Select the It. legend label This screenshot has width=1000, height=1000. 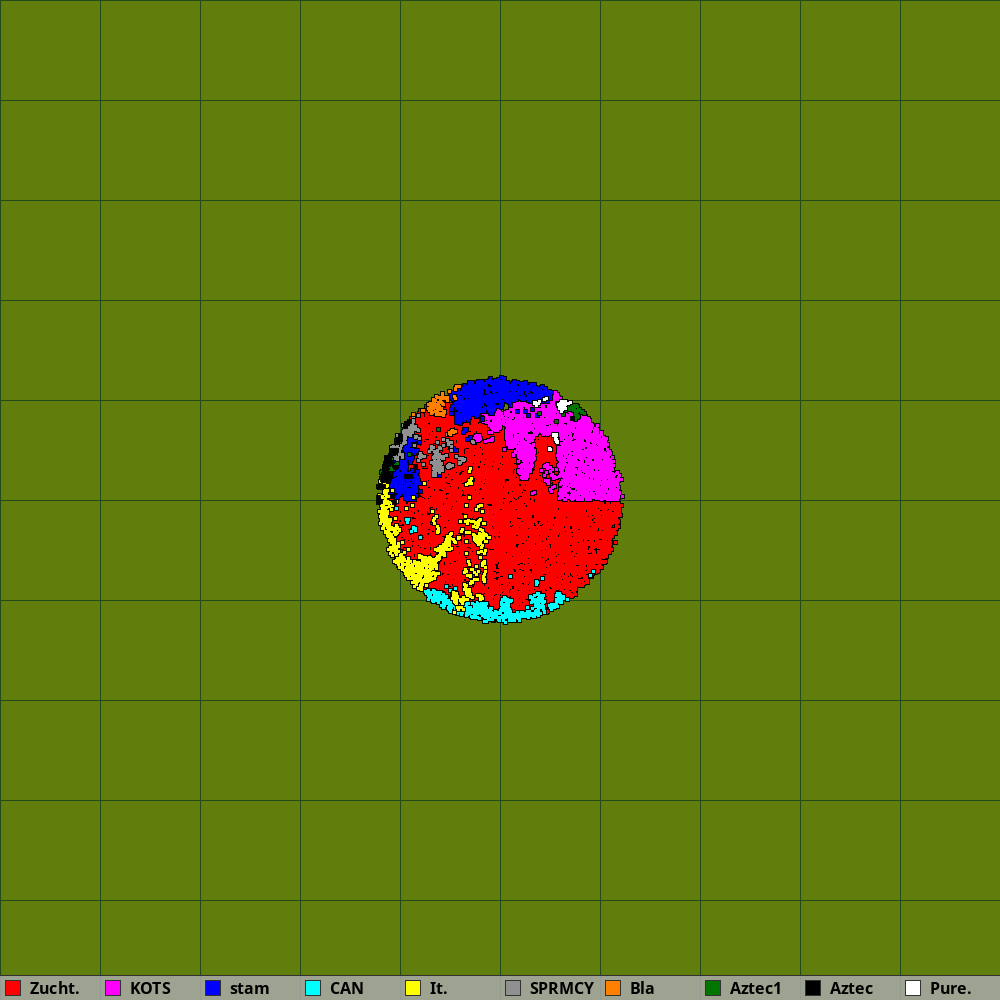coord(438,989)
